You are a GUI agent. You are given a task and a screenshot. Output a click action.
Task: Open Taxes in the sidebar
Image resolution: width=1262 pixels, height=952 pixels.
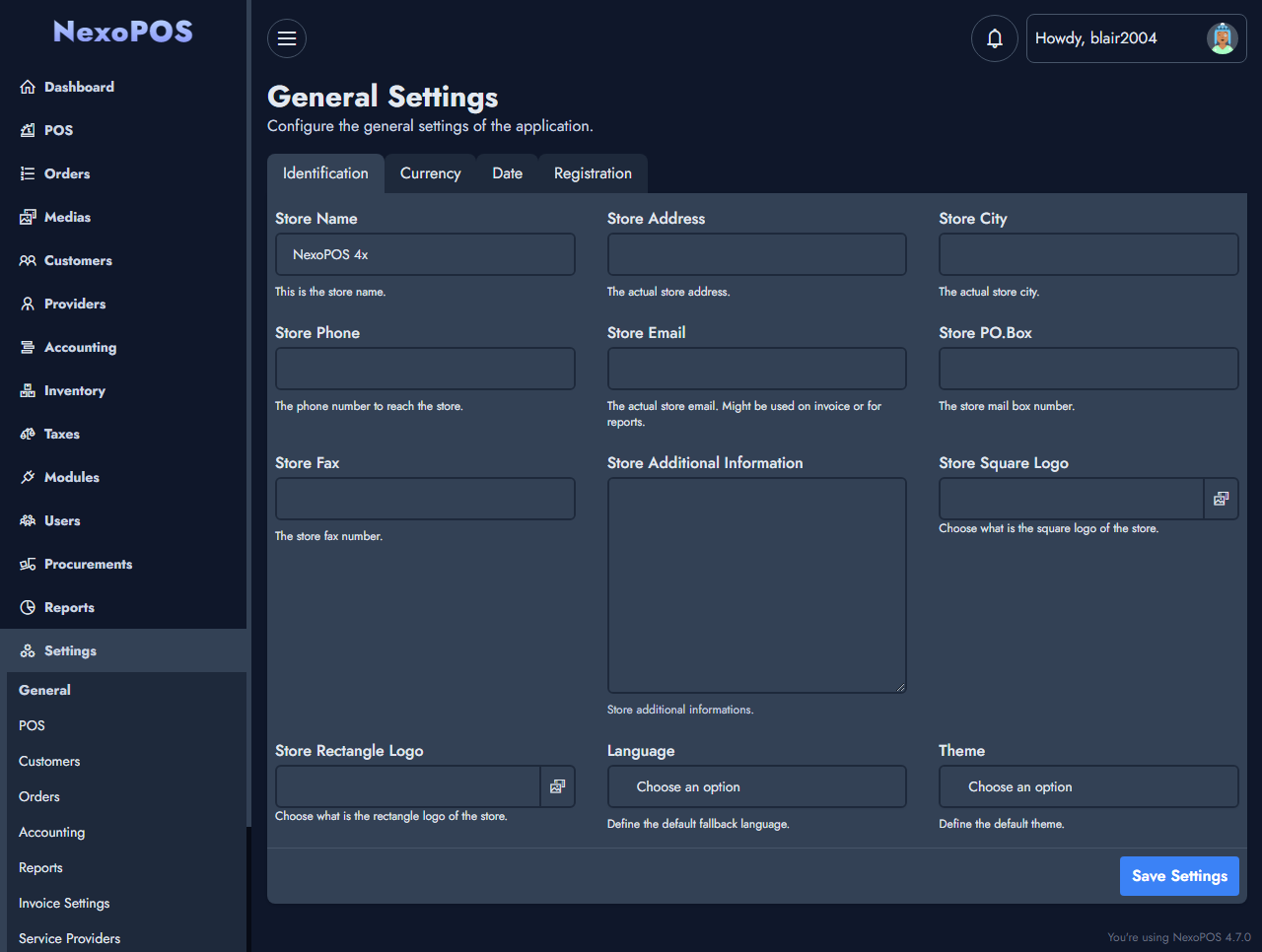pyautogui.click(x=123, y=434)
